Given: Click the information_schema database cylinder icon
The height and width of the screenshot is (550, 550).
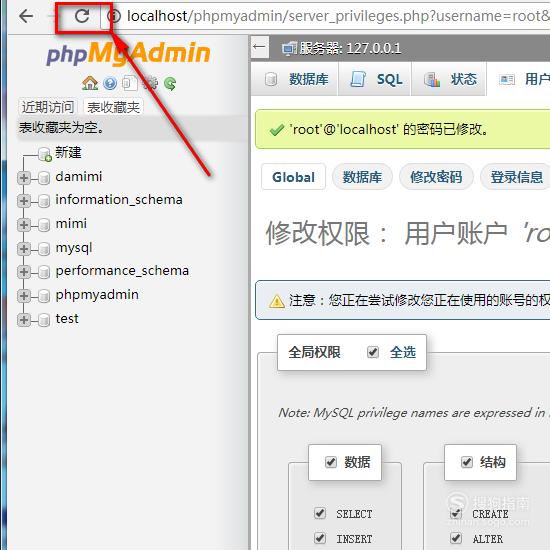Looking at the screenshot, I should (x=44, y=201).
